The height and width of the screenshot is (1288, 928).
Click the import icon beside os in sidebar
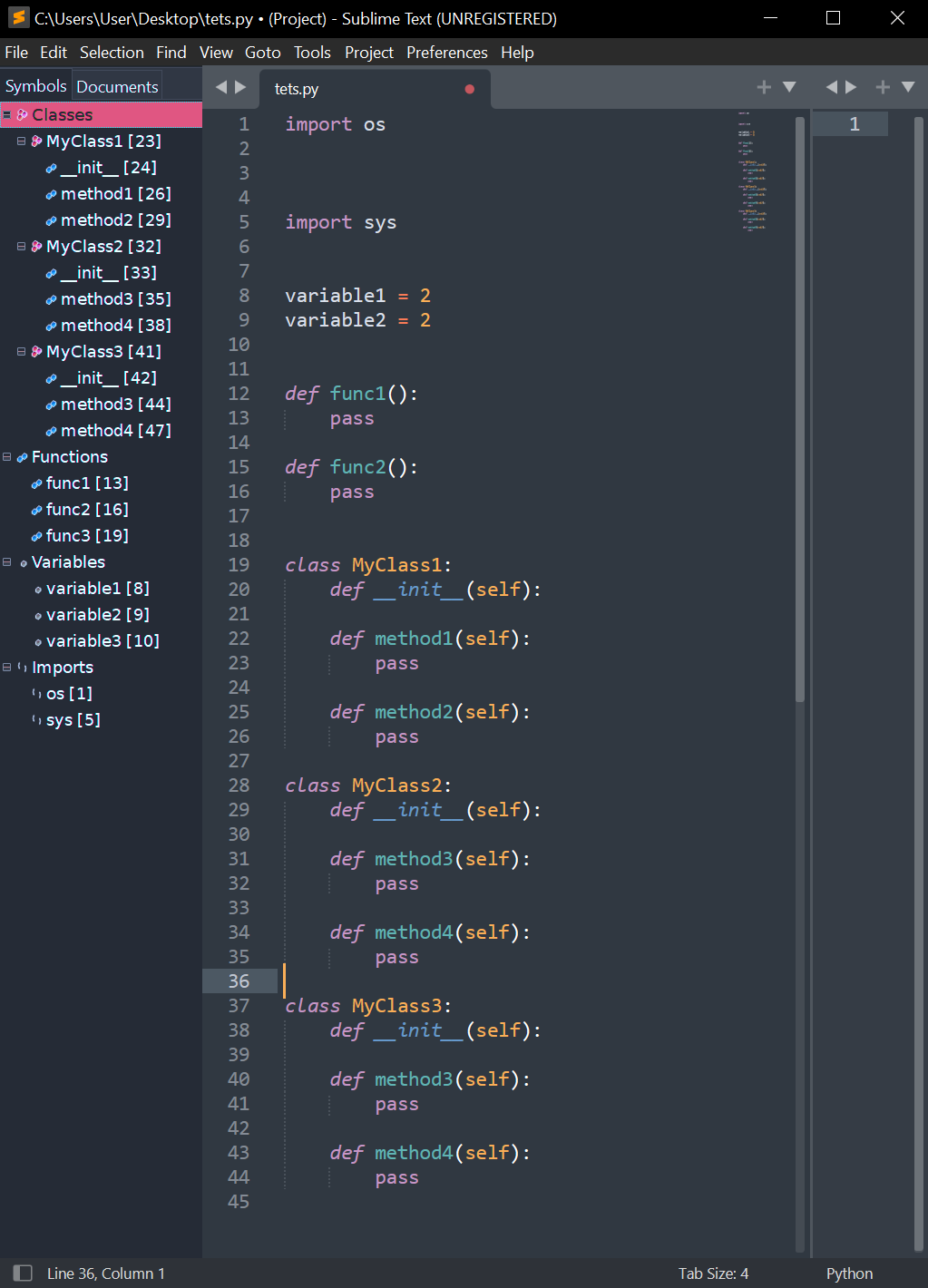point(34,693)
